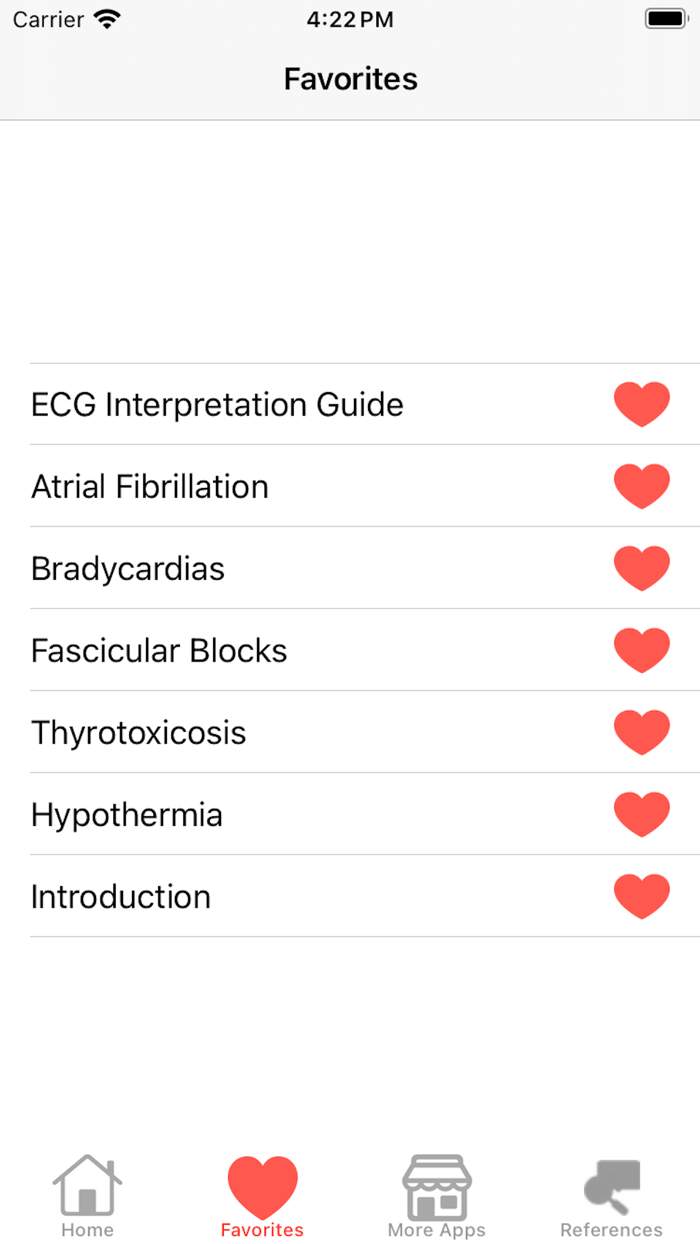700x1244 pixels.
Task: Open the Thyrotoxicosis topic
Action: tap(139, 732)
